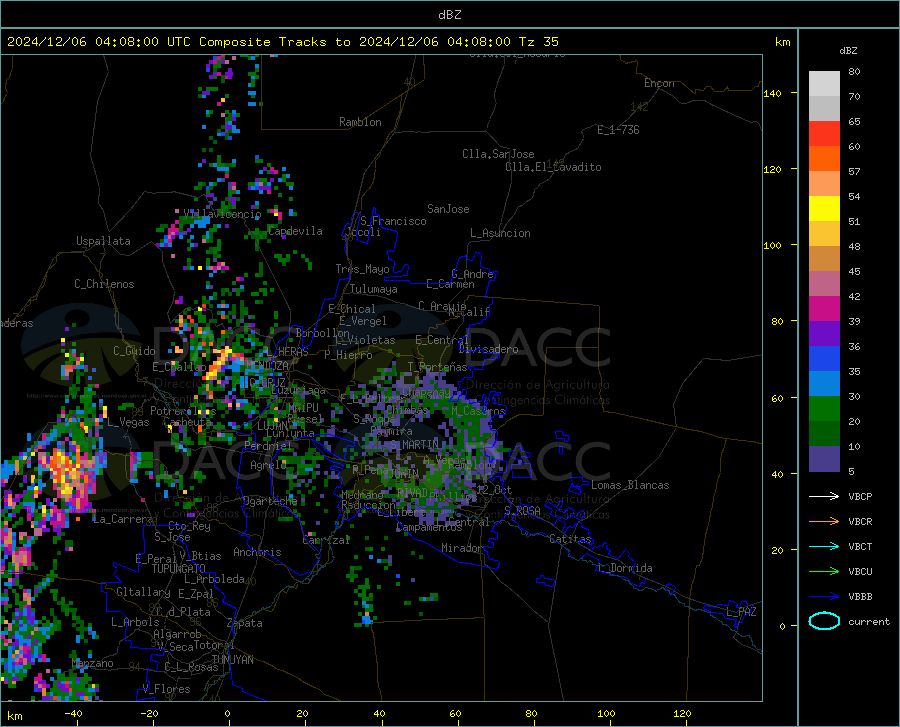
Task: Click the orange VBCR arrow legend icon
Action: [824, 521]
